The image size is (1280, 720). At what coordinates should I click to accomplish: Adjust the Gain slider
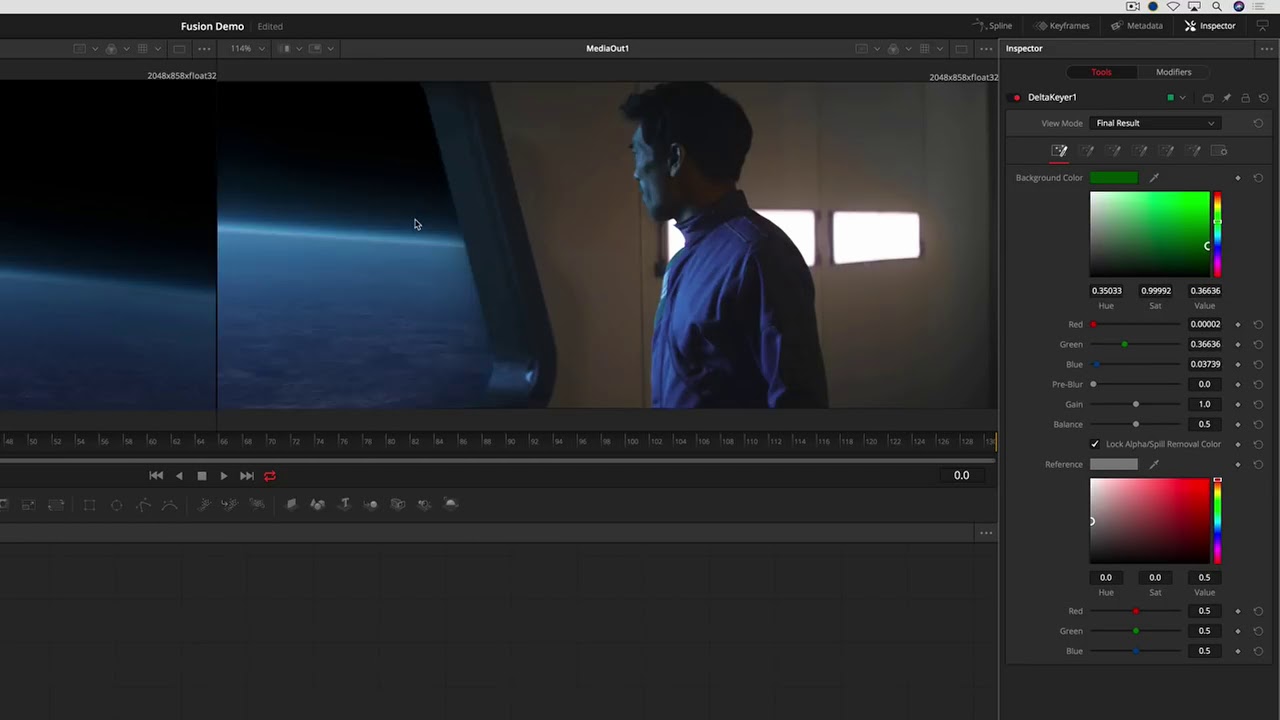1135,404
